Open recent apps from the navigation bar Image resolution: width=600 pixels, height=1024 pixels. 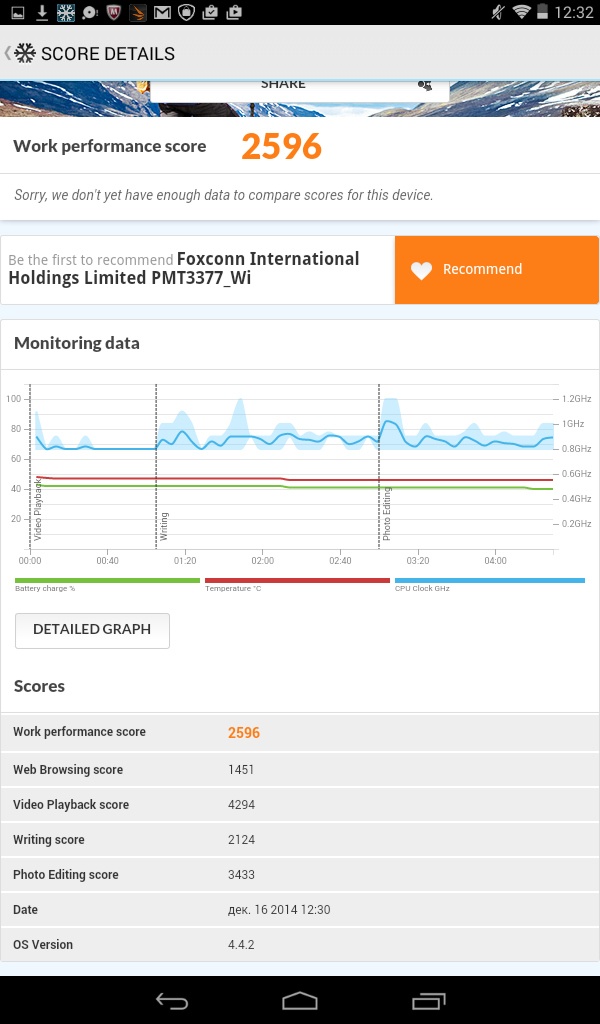[x=427, y=1000]
